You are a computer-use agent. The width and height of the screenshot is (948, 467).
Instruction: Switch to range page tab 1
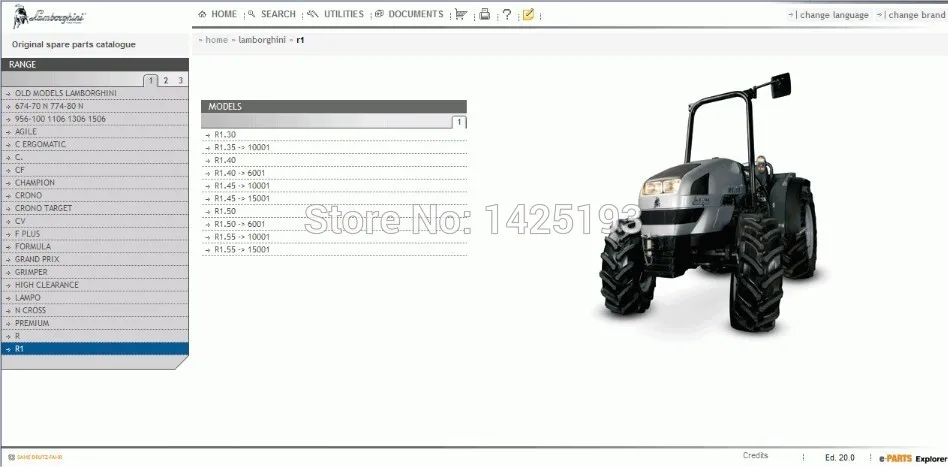point(151,80)
